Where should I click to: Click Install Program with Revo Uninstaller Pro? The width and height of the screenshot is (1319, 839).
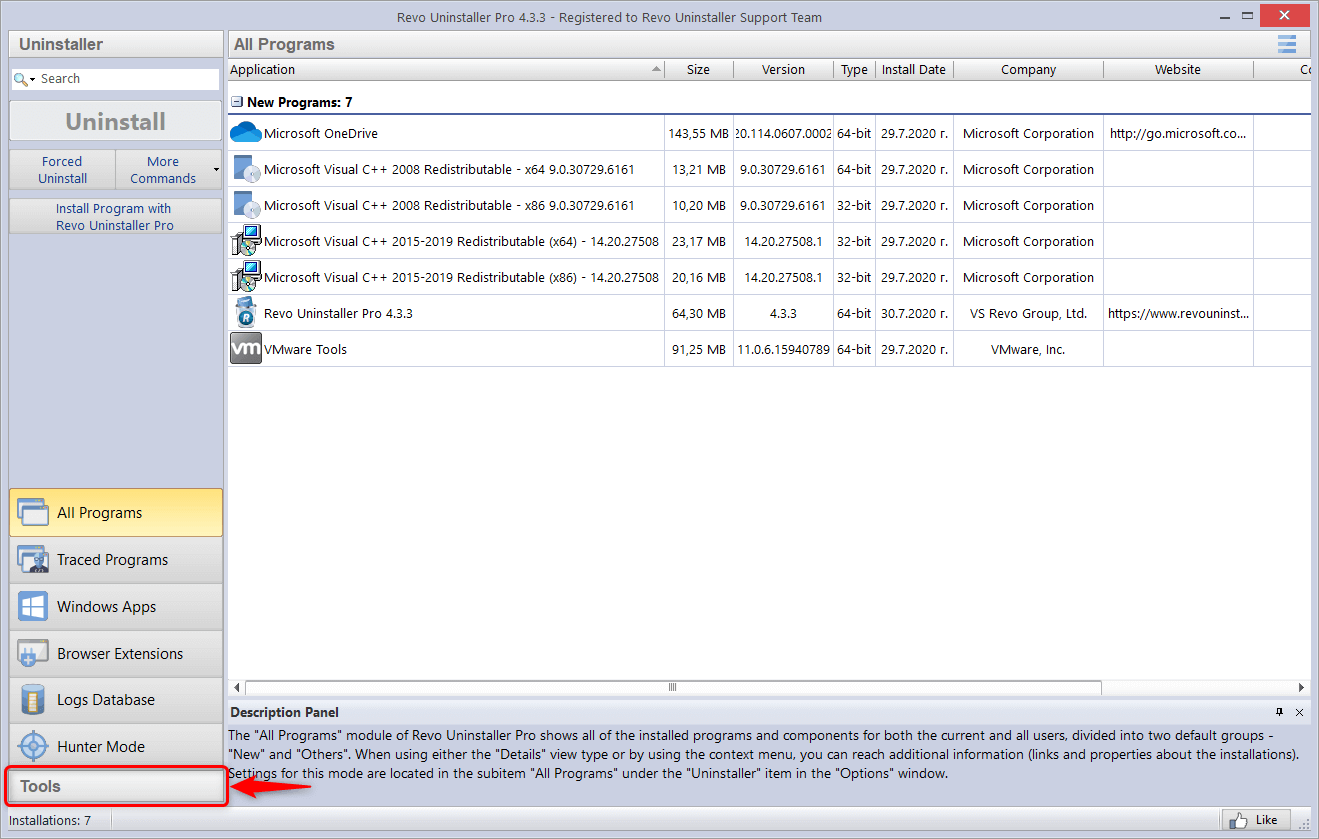115,217
